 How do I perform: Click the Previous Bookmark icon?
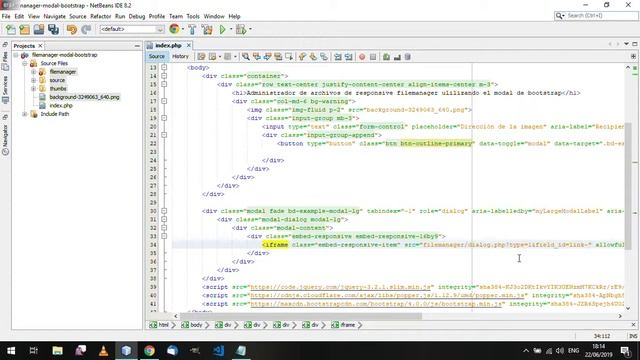[302, 57]
